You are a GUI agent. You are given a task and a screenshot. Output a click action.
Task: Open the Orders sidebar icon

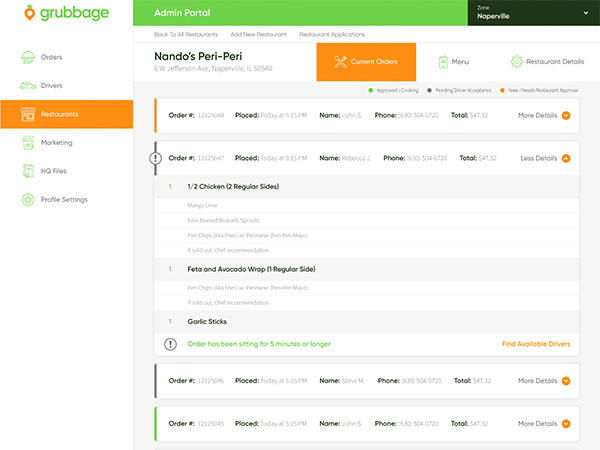[x=28, y=57]
